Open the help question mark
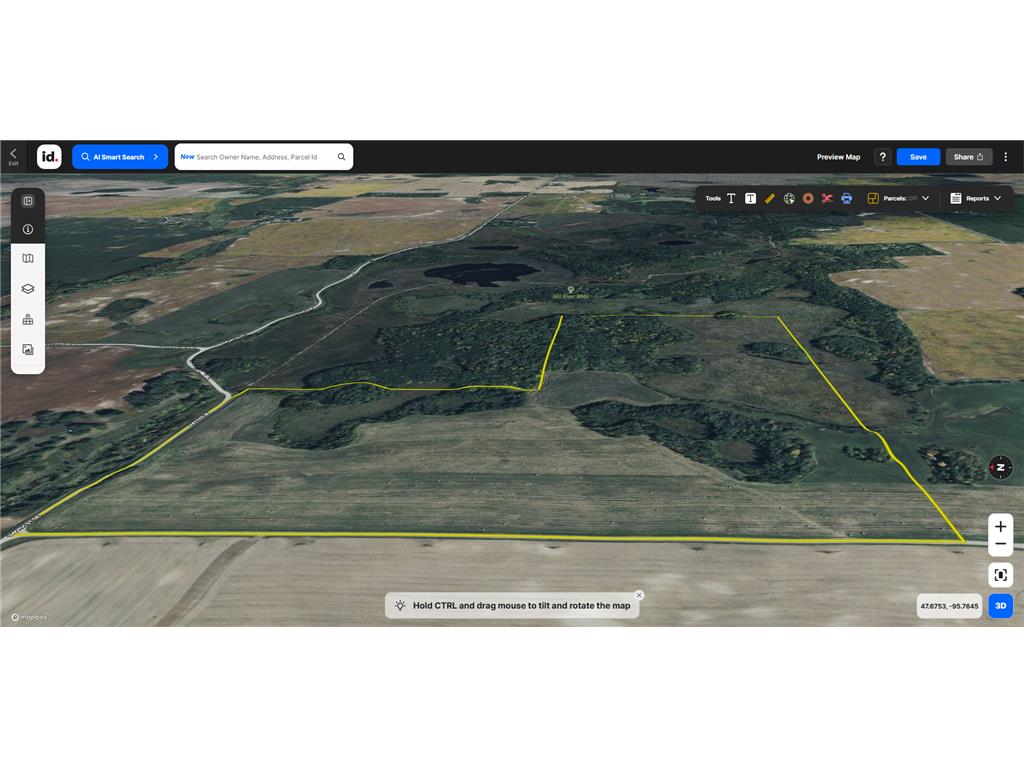The width and height of the screenshot is (1024, 768). click(882, 157)
